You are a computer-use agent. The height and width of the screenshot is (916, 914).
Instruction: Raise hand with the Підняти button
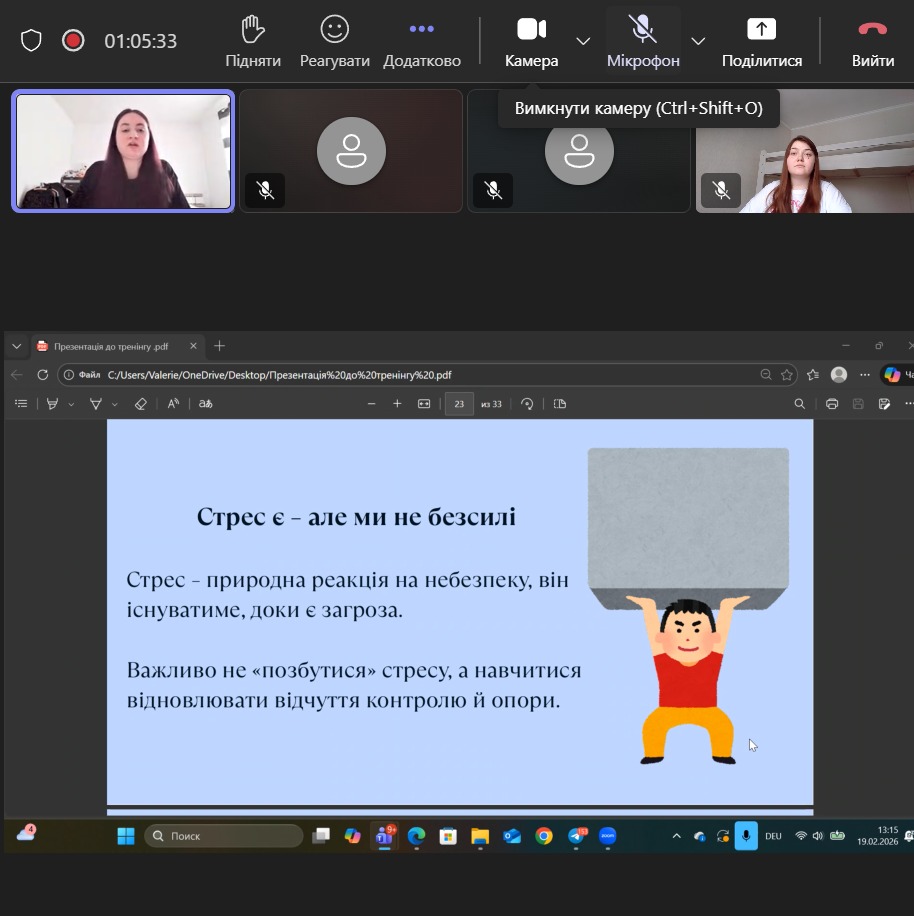point(253,41)
